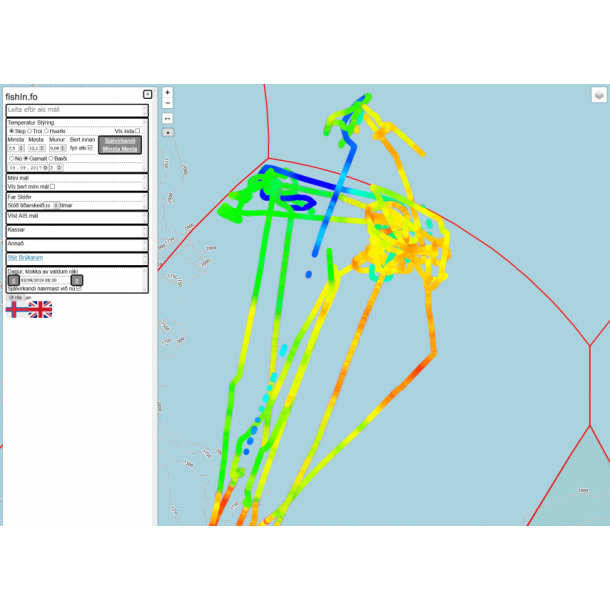Step to previous time with back arrow
This screenshot has width=610, height=610.
pos(13,280)
